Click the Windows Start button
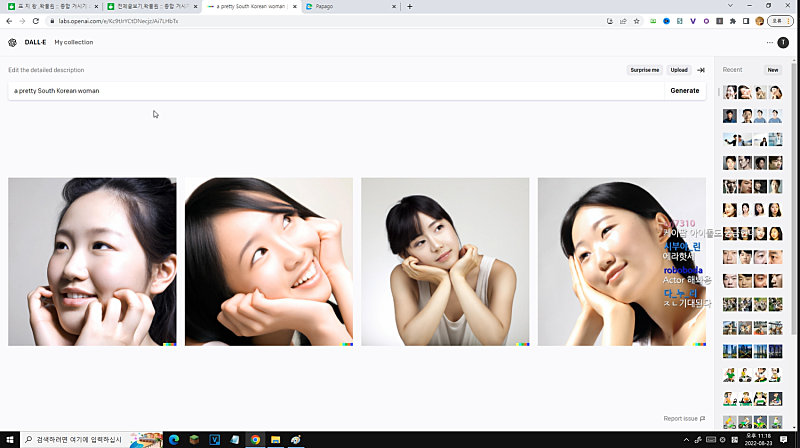The image size is (800, 448). (10, 439)
